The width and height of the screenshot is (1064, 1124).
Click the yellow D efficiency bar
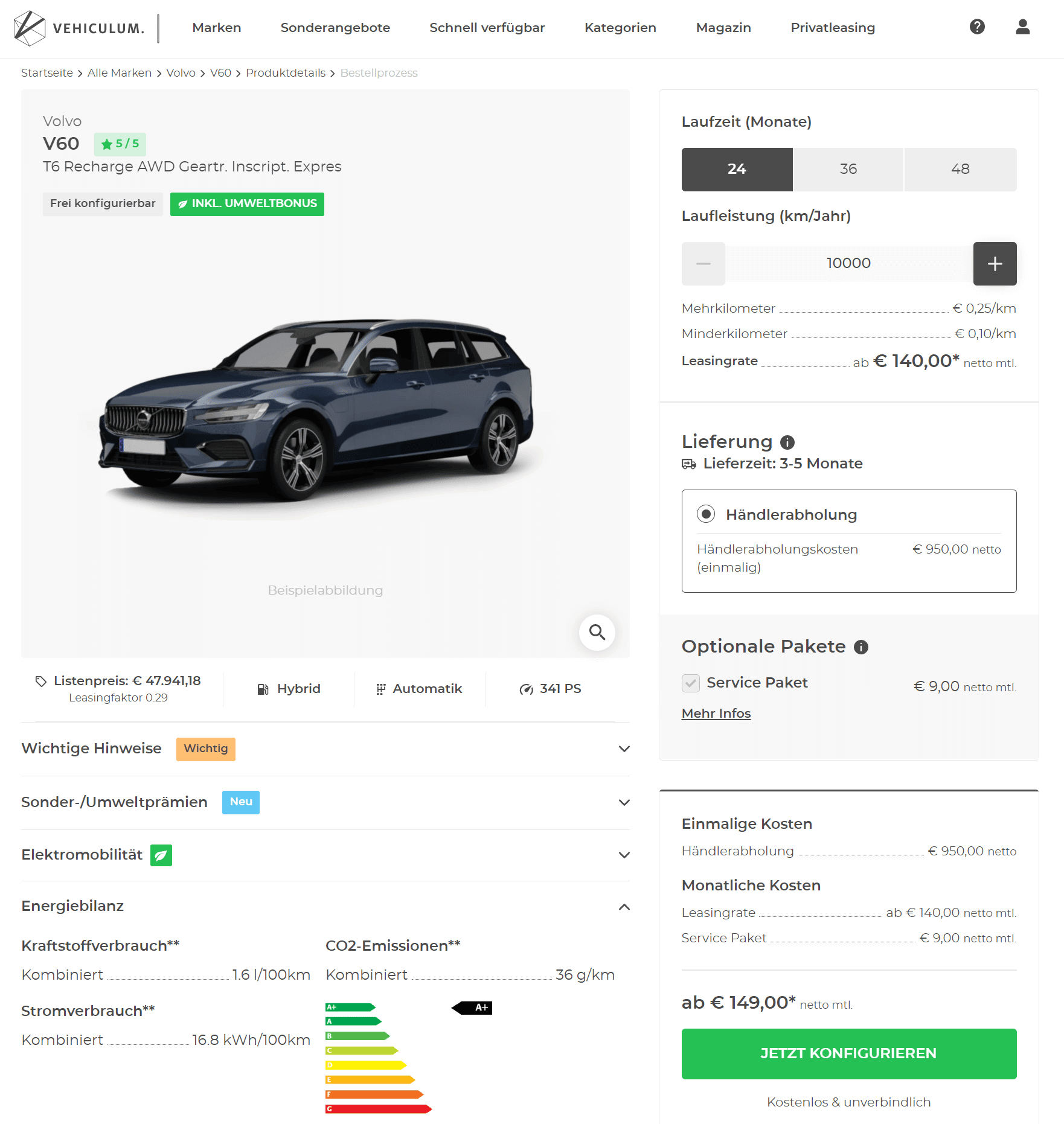[x=366, y=1065]
